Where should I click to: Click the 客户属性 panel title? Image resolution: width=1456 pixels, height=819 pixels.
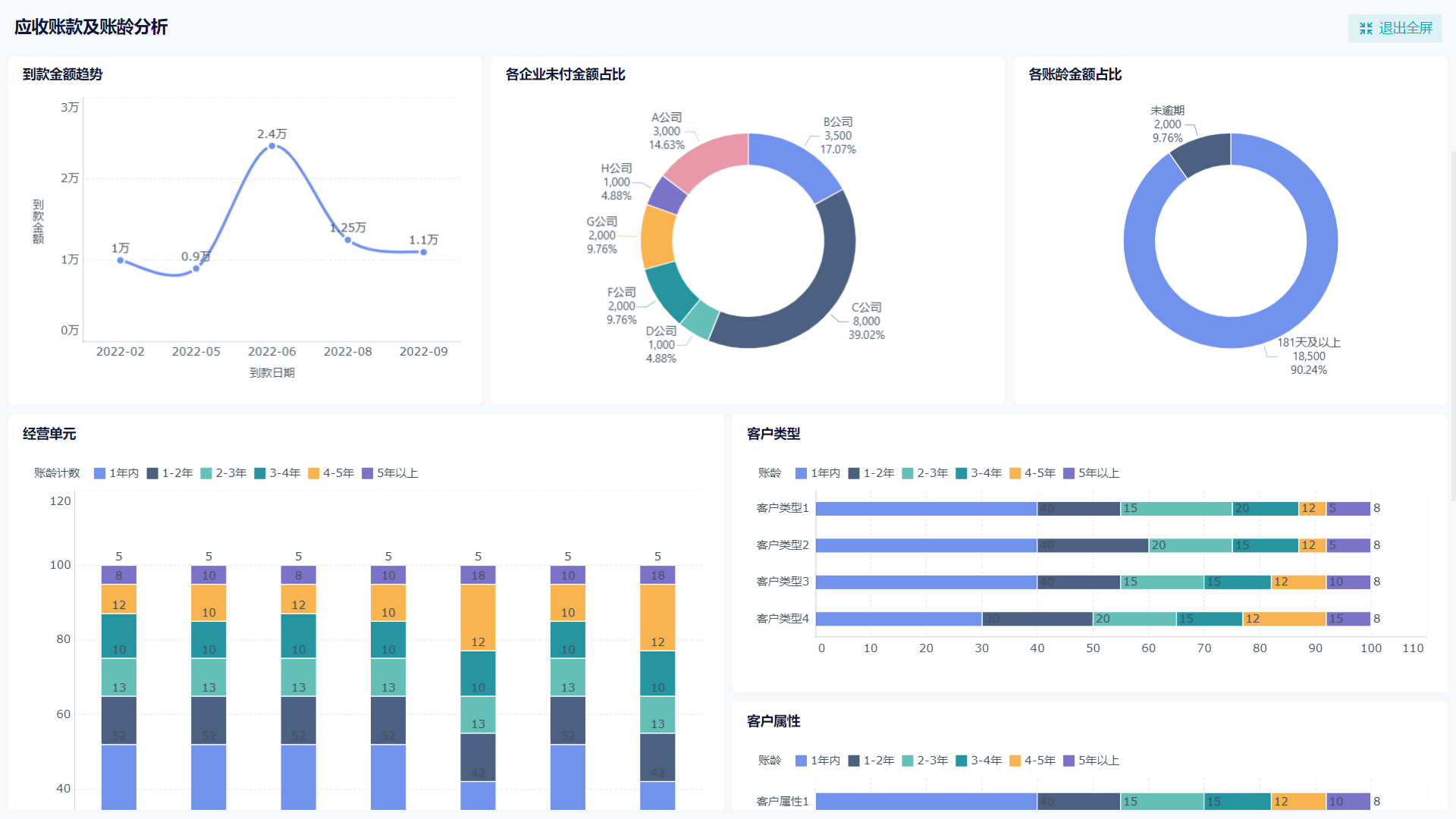point(773,721)
